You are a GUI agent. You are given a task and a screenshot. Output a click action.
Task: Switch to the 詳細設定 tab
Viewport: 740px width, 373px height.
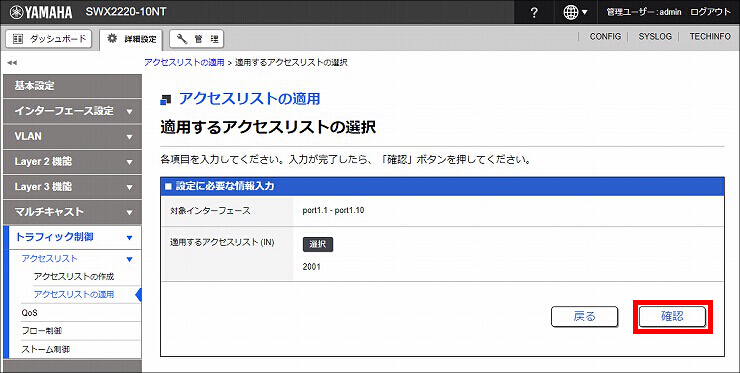[x=131, y=39]
